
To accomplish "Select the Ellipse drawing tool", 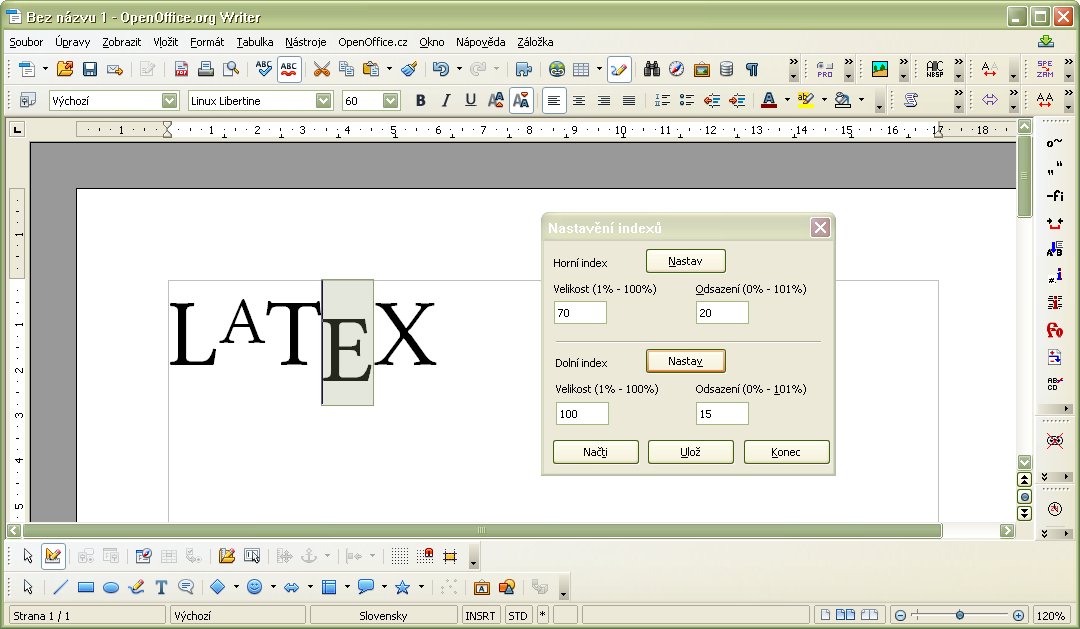I will click(x=110, y=587).
